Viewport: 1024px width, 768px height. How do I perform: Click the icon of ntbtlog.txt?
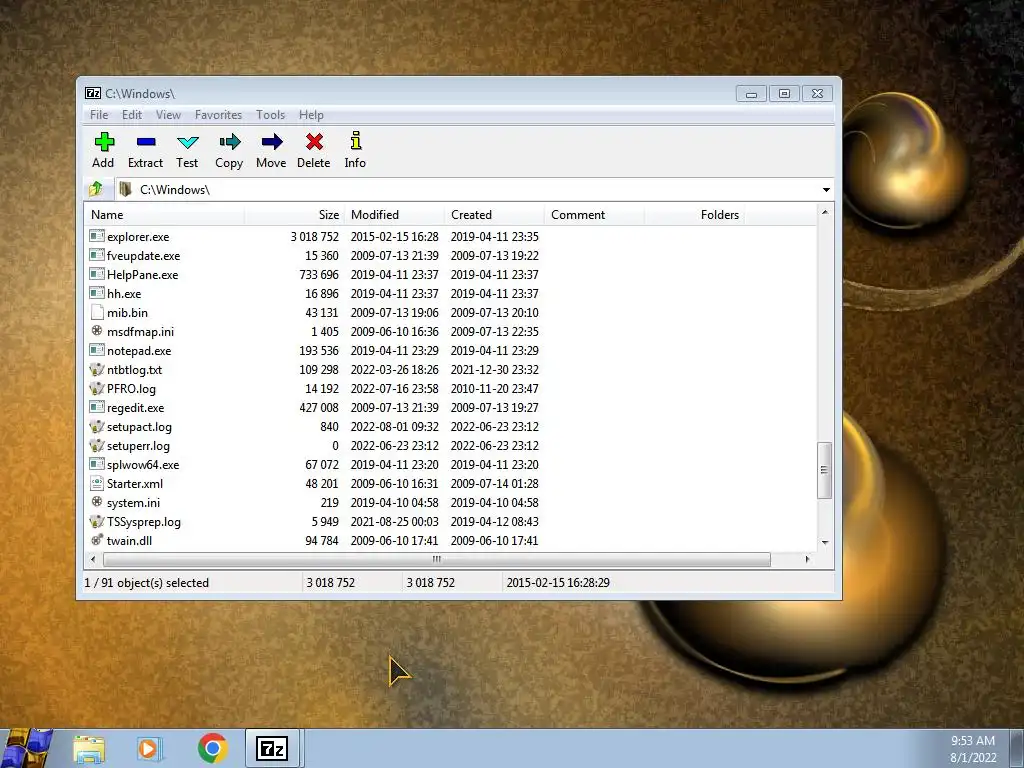coord(97,369)
